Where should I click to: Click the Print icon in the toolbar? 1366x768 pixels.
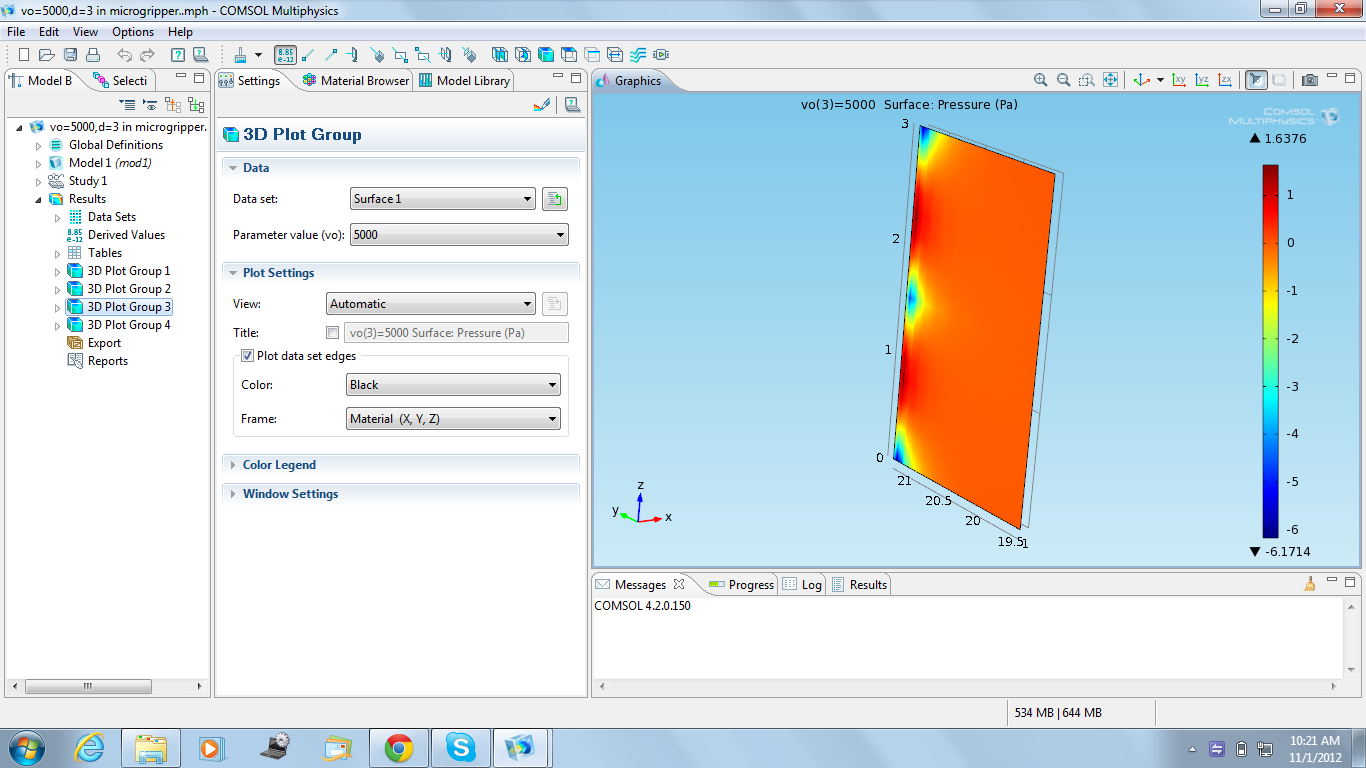coord(93,55)
